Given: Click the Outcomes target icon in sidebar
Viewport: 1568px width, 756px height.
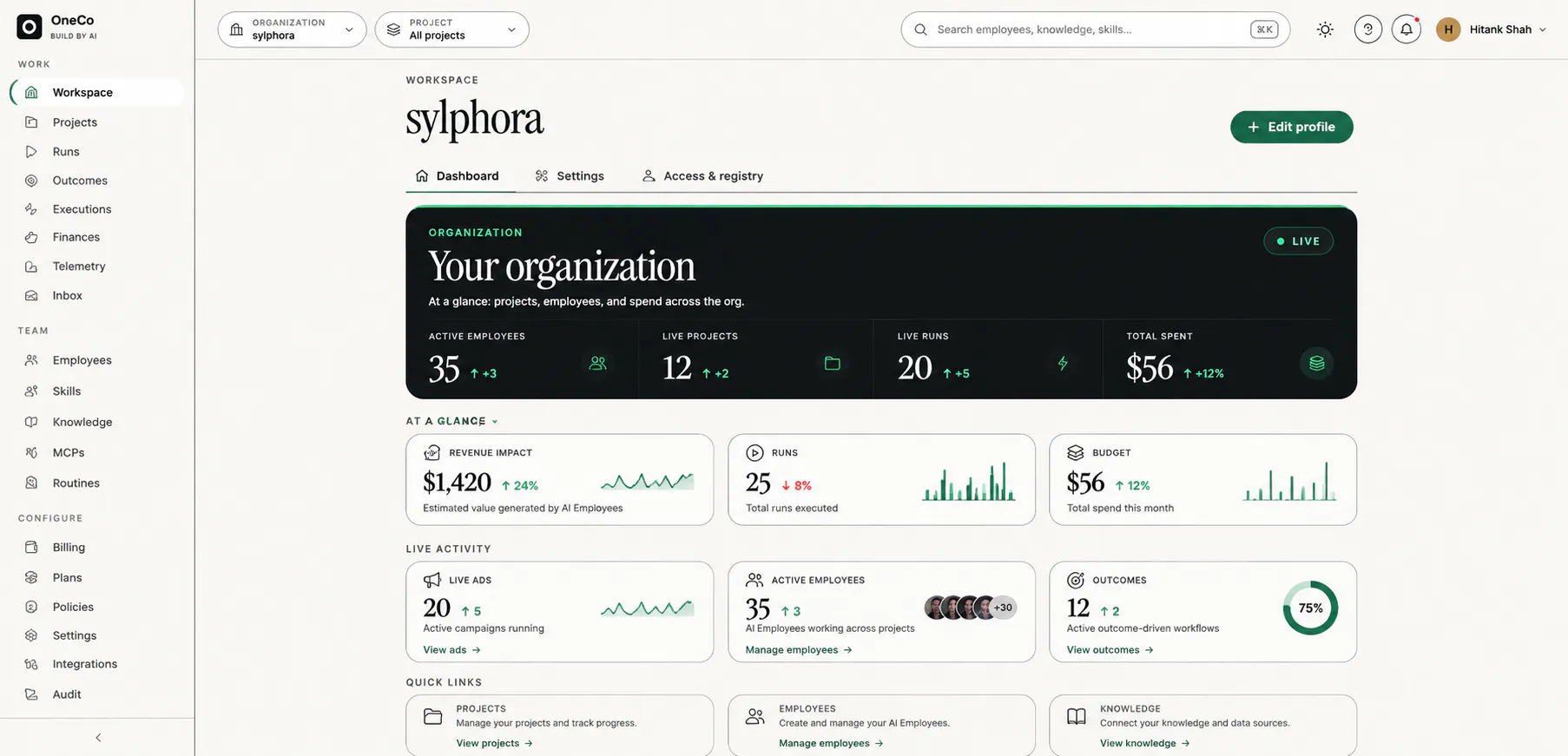Looking at the screenshot, I should (x=31, y=181).
